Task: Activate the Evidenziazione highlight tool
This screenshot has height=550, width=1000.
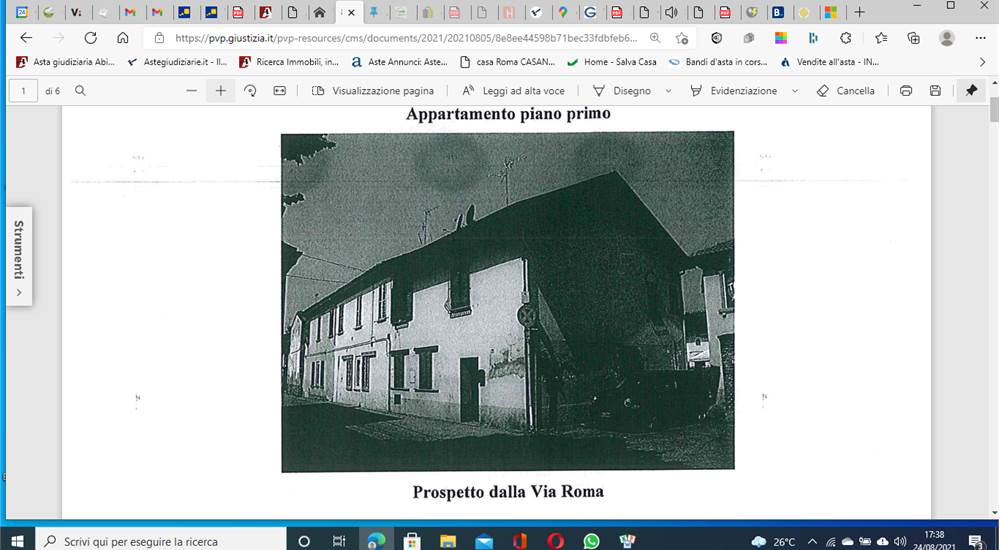Action: 734,91
